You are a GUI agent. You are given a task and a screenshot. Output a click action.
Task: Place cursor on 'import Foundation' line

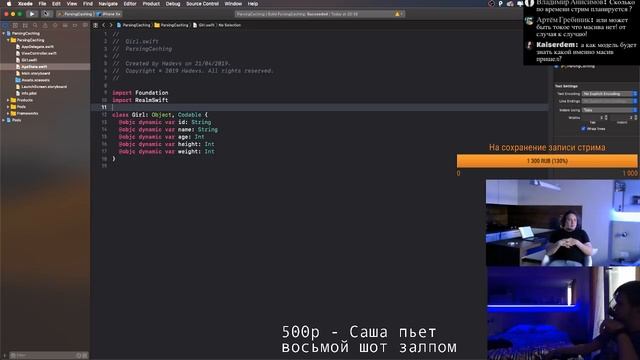coord(140,93)
